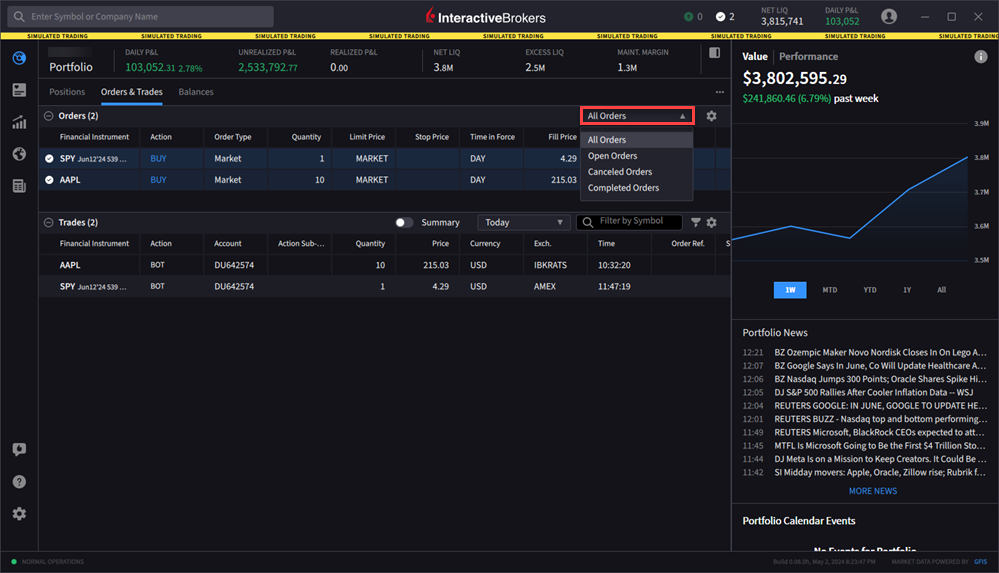The height and width of the screenshot is (573, 999).
Task: Sort orders by the Financial Instrument column header
Action: pyautogui.click(x=94, y=137)
